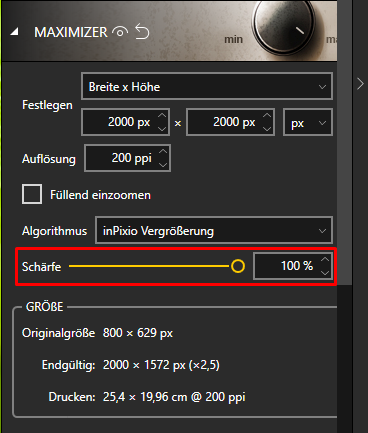Screen dimensions: 368x433
Task: Click the Füllend einzoomen label text
Action: coord(100,195)
